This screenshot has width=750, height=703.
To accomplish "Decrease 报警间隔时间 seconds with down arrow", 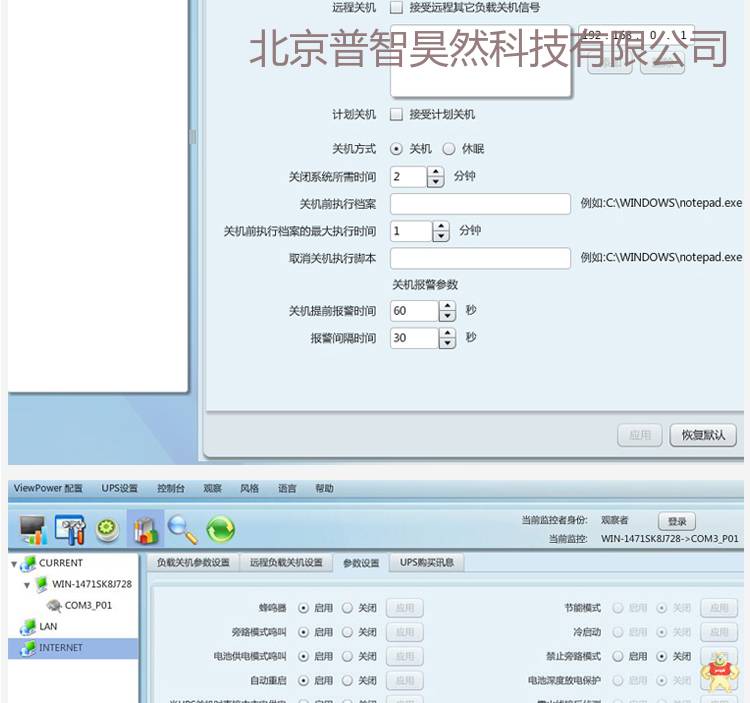I will [447, 343].
